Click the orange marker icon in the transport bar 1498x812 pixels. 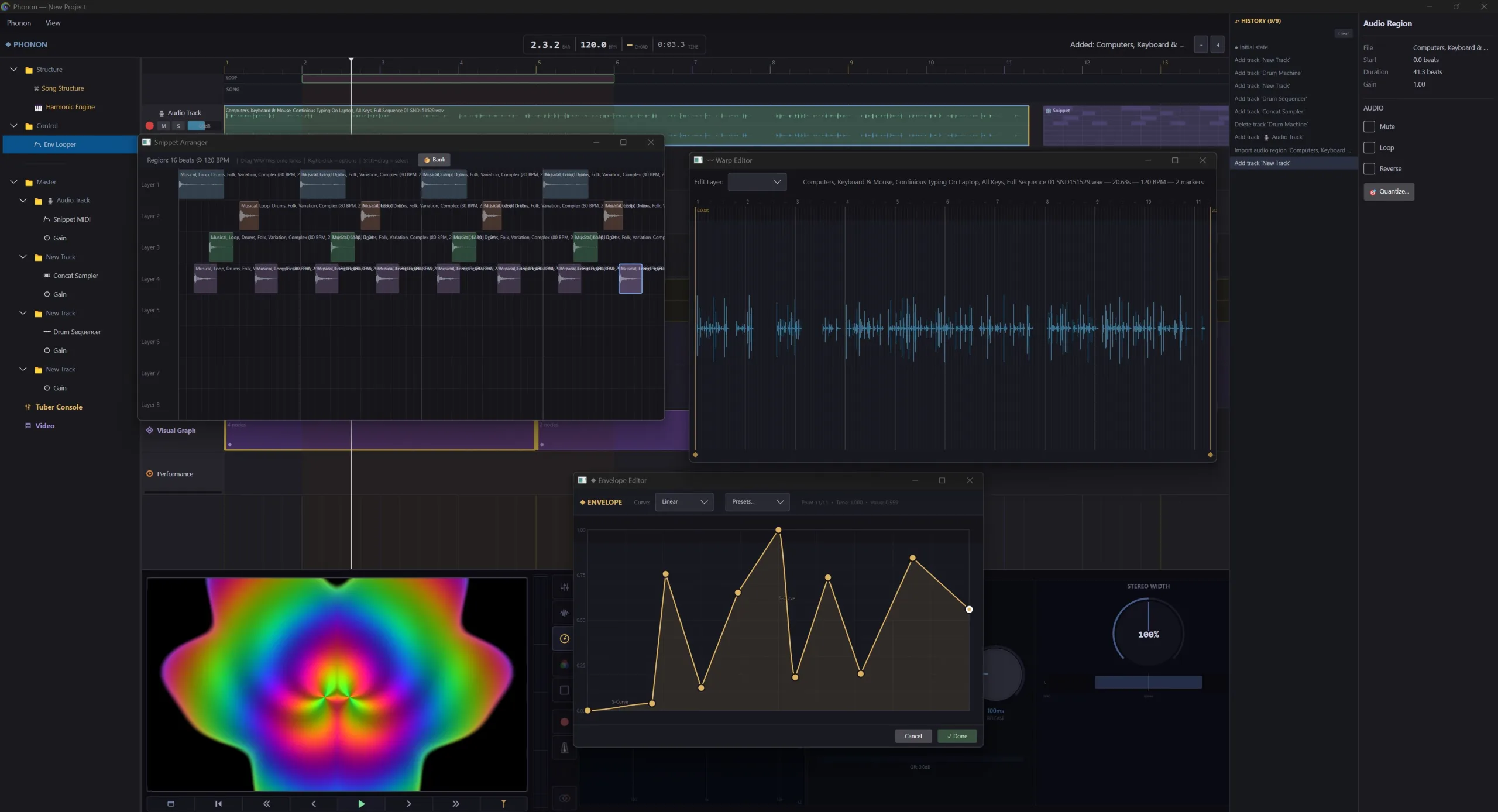[x=503, y=803]
